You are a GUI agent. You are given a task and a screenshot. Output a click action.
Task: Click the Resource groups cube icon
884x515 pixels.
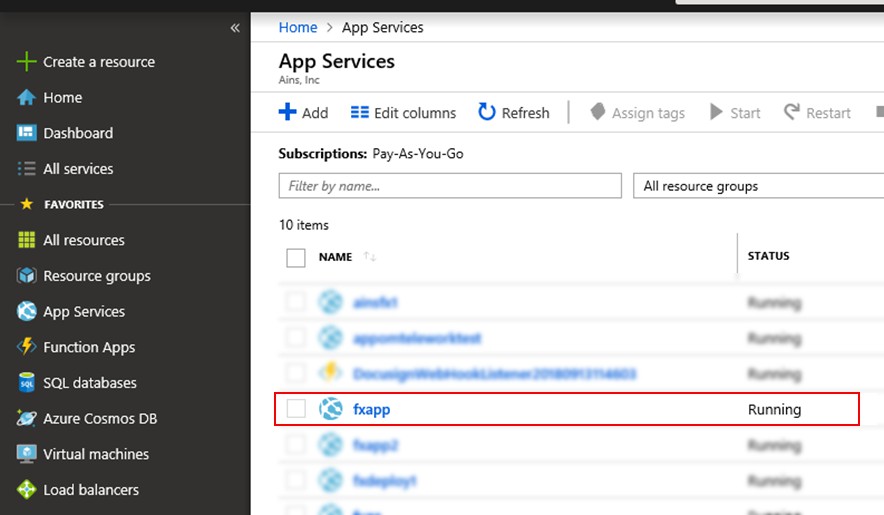point(26,276)
